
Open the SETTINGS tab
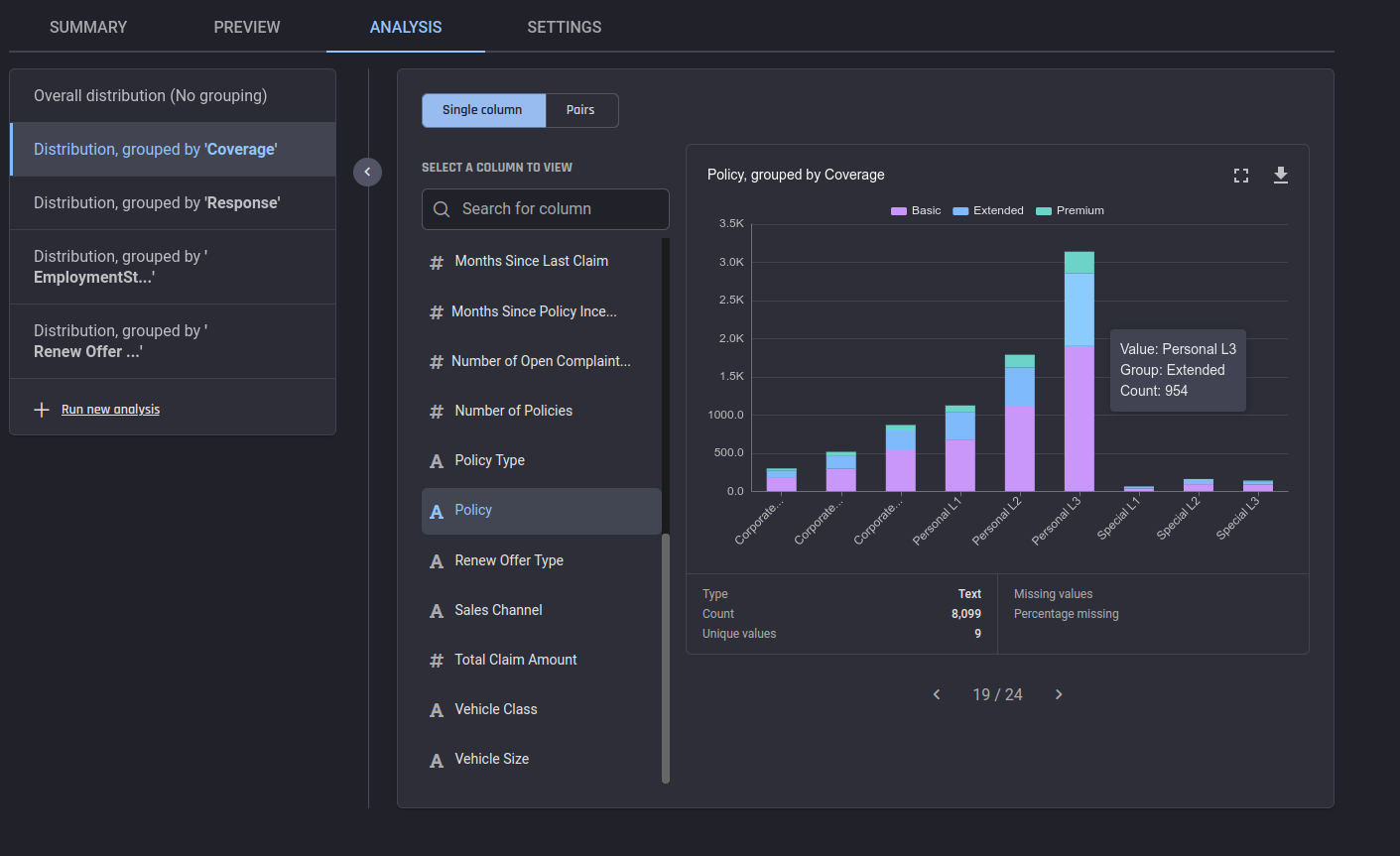coord(565,27)
